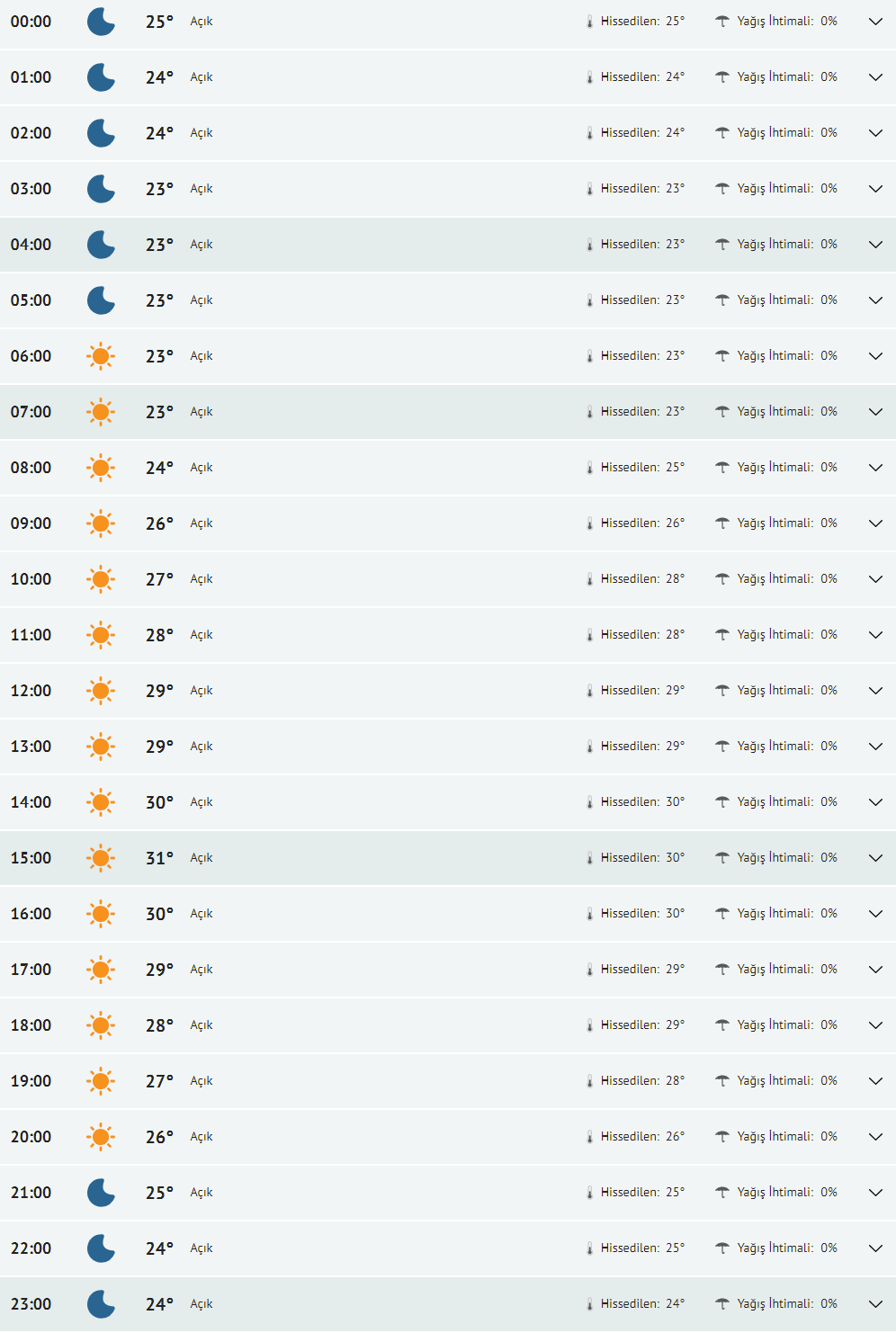The width and height of the screenshot is (896, 1333).
Task: Click the moon icon for 21:00
Action: 101,1193
